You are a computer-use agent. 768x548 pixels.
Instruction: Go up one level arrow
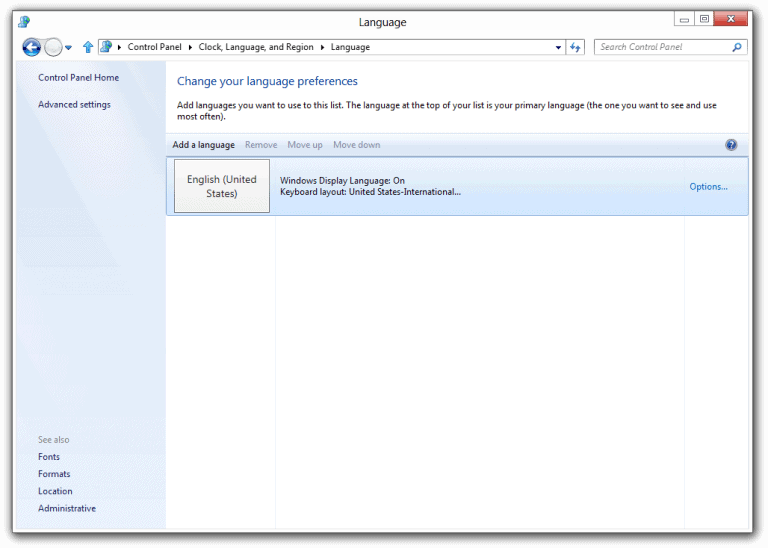coord(88,47)
